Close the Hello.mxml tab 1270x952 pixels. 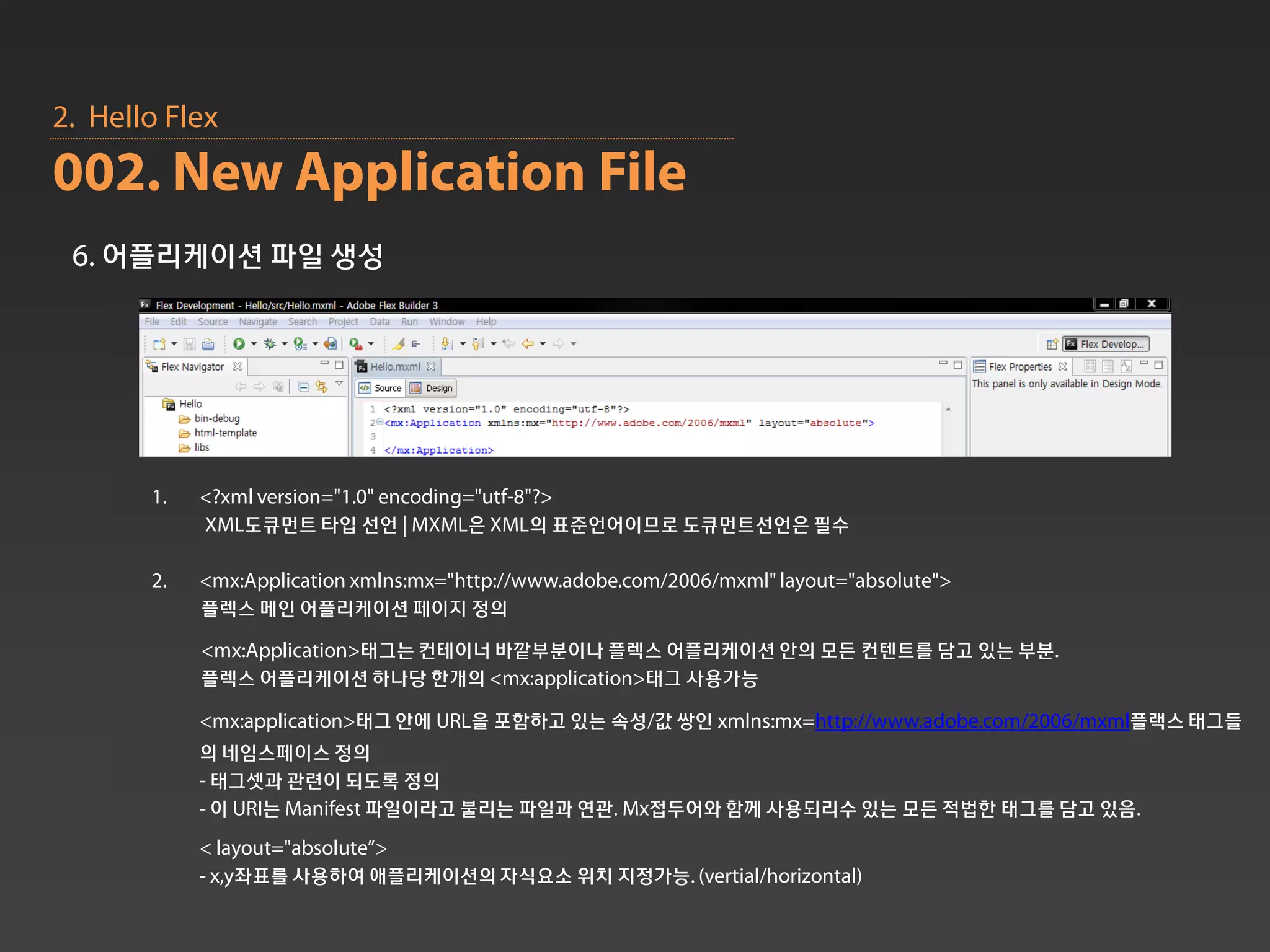click(x=431, y=366)
